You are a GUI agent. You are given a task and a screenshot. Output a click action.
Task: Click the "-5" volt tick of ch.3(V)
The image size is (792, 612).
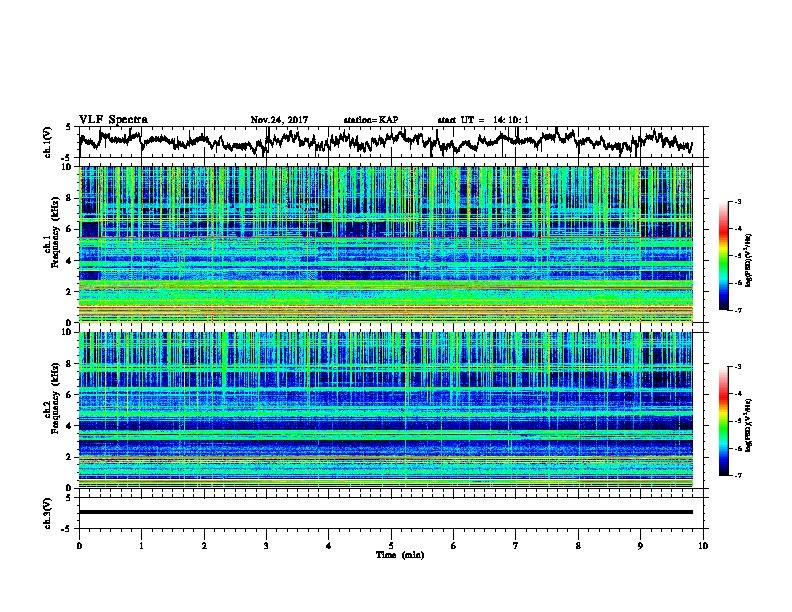click(x=67, y=529)
